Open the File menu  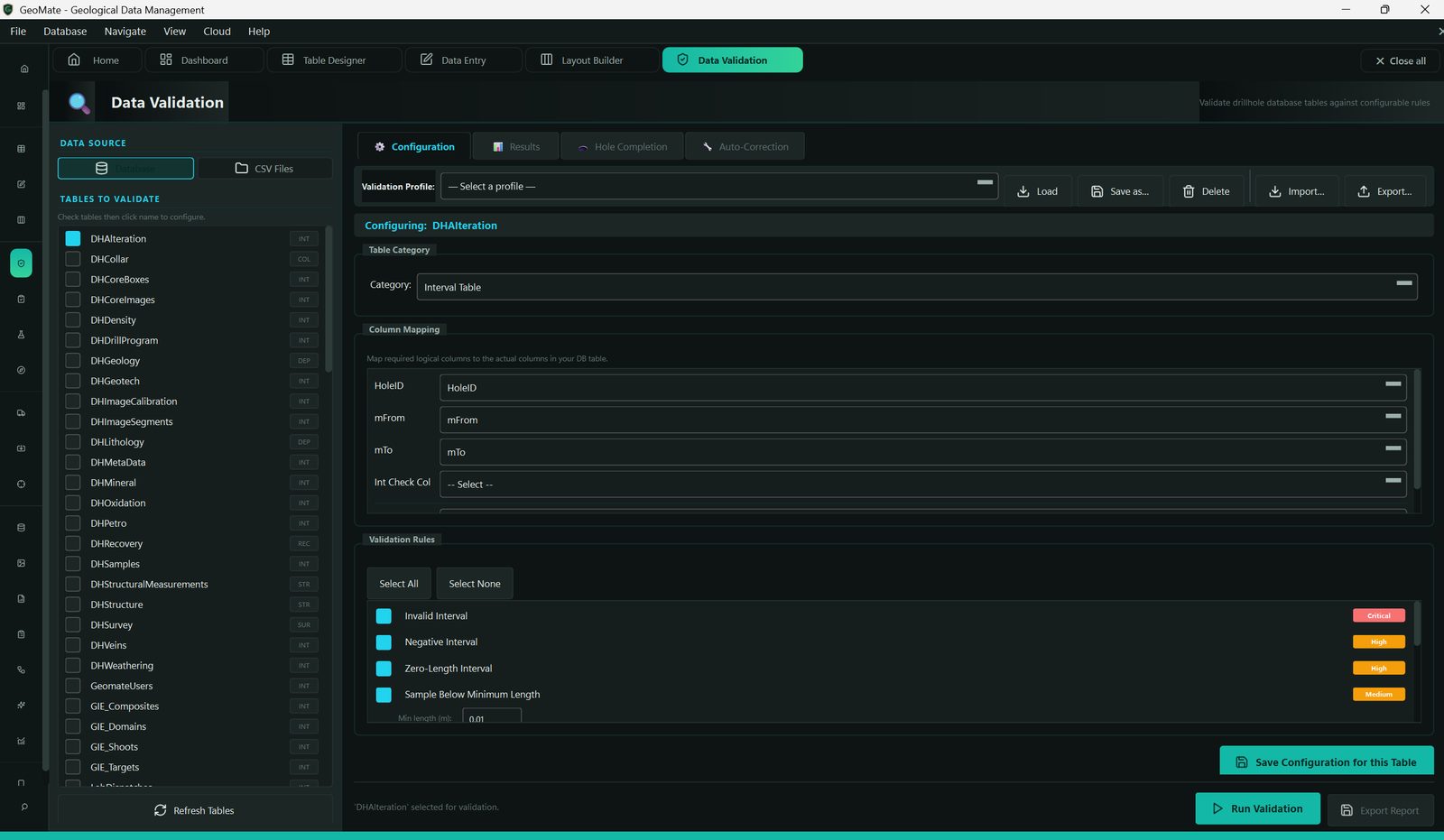click(x=18, y=32)
